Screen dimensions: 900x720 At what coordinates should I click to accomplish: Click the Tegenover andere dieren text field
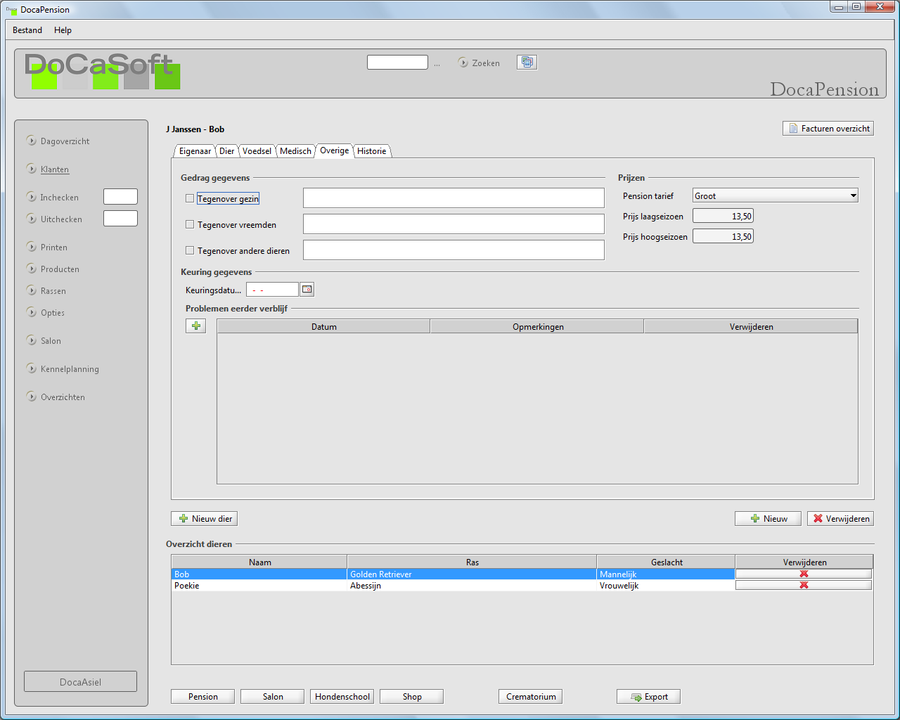click(454, 250)
